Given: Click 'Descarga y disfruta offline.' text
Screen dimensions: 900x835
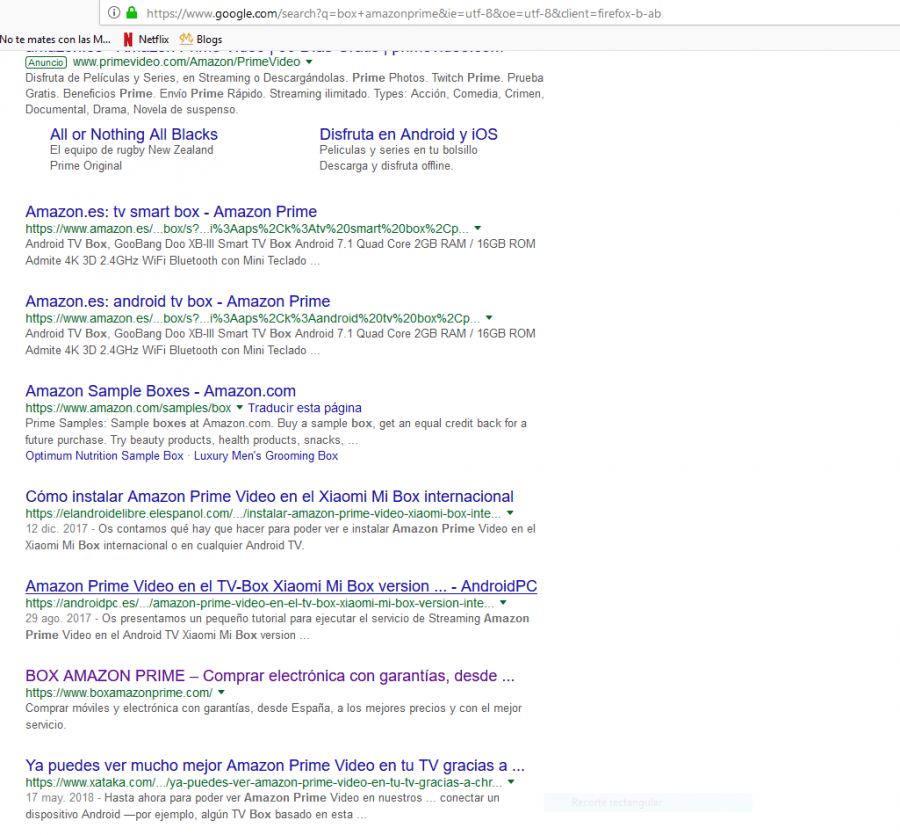Looking at the screenshot, I should click(x=386, y=166).
